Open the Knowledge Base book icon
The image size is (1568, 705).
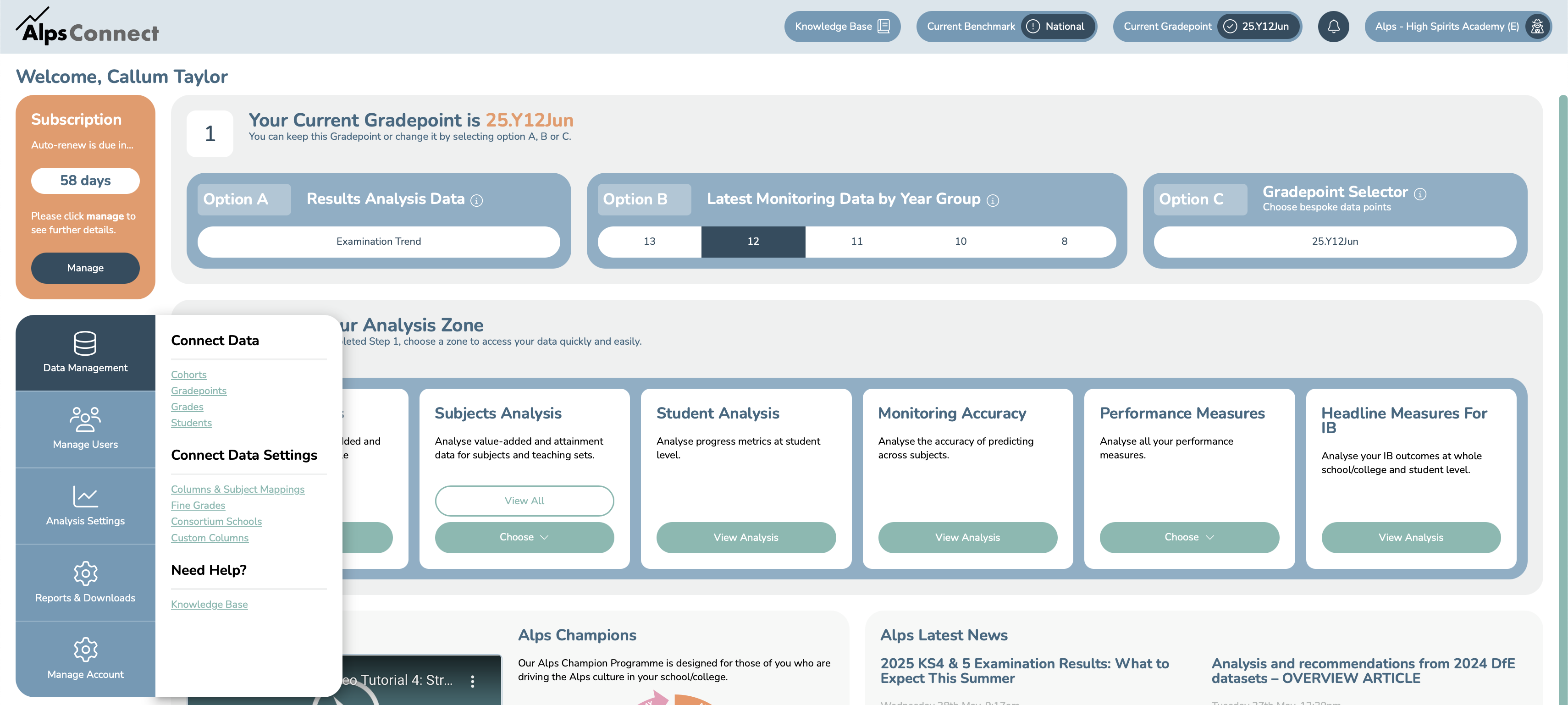click(x=884, y=26)
